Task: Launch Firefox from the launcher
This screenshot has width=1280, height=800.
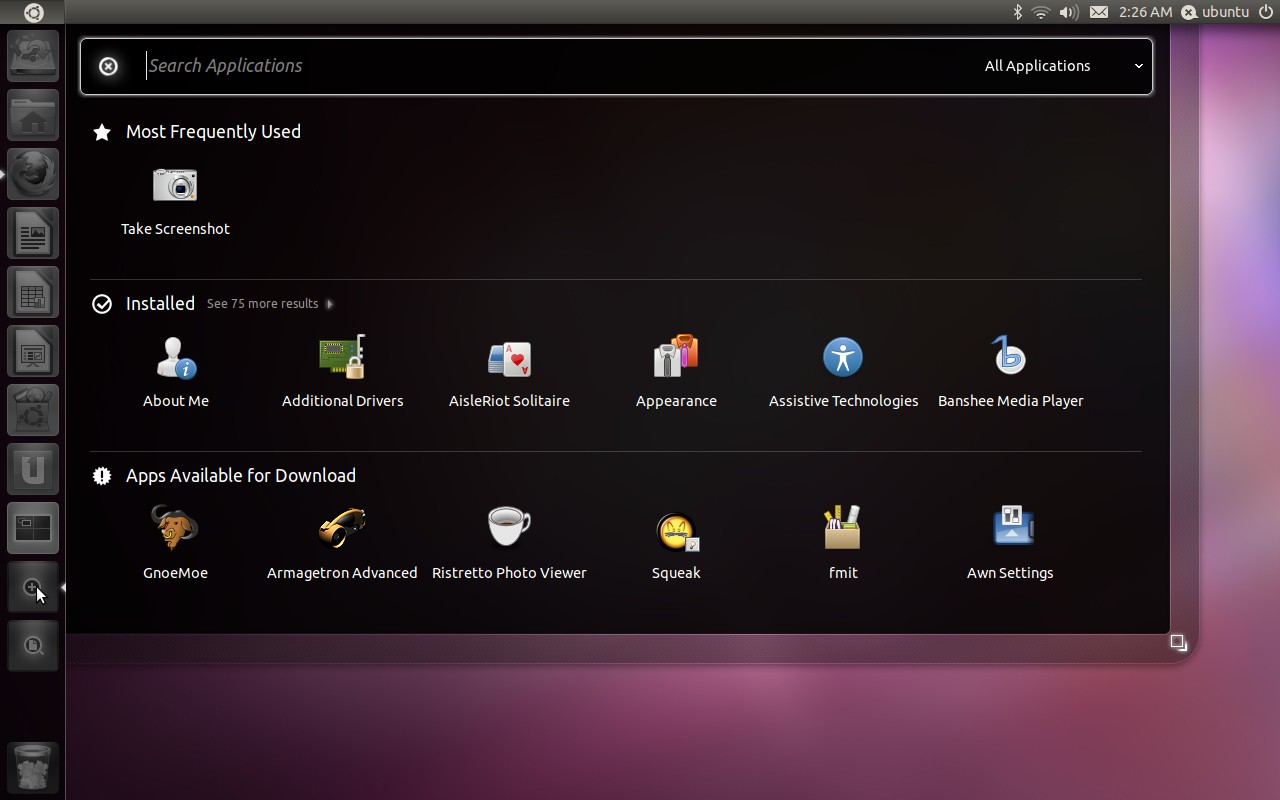Action: pyautogui.click(x=33, y=174)
